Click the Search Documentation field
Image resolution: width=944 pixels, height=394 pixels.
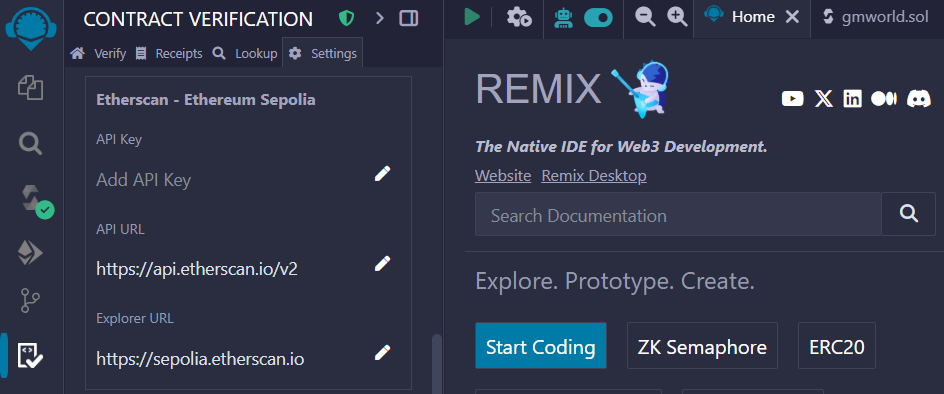tap(678, 214)
